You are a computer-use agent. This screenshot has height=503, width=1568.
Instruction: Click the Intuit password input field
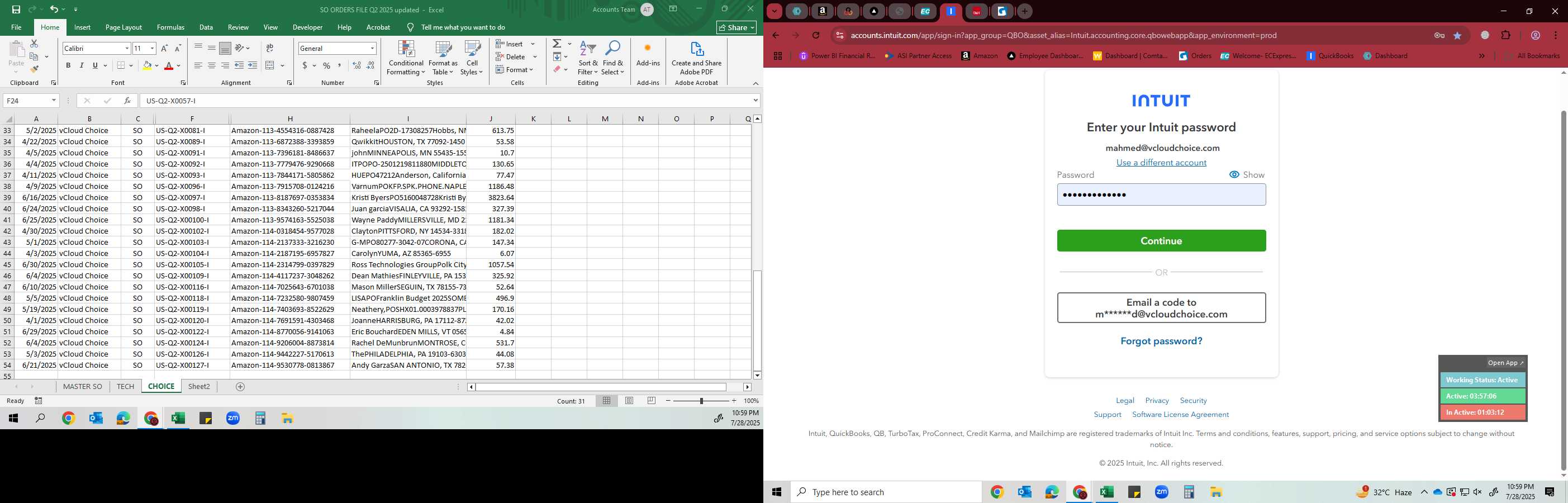(x=1161, y=195)
